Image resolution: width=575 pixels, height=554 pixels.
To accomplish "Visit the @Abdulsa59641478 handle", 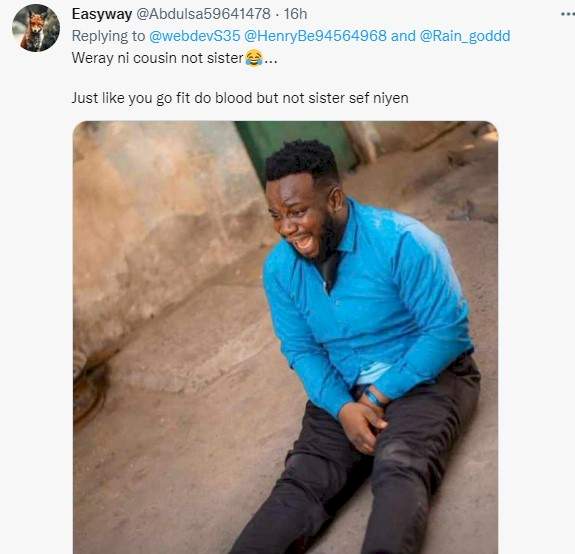I will (203, 14).
